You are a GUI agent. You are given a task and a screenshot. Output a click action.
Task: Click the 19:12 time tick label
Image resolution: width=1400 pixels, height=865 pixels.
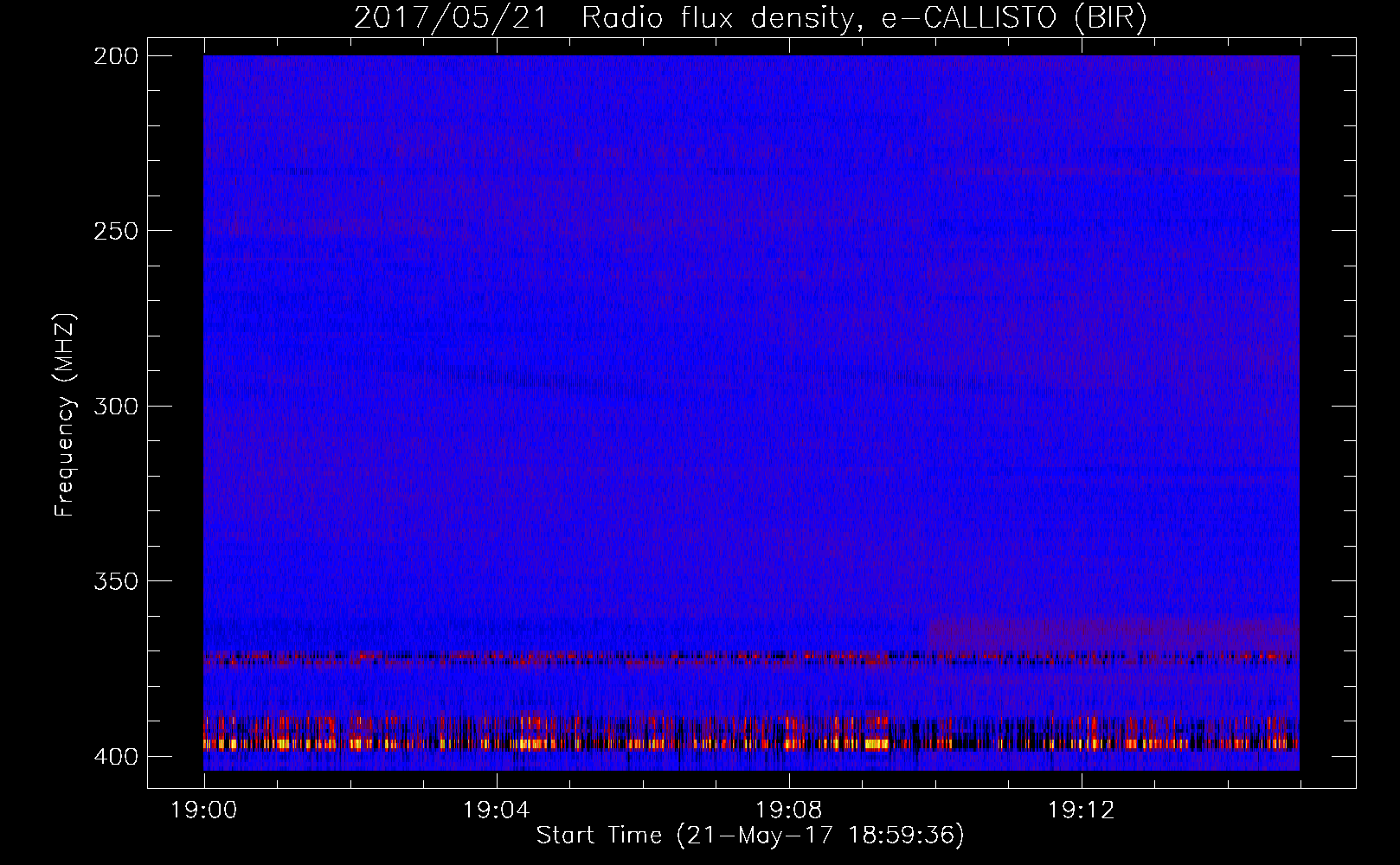click(x=1082, y=811)
